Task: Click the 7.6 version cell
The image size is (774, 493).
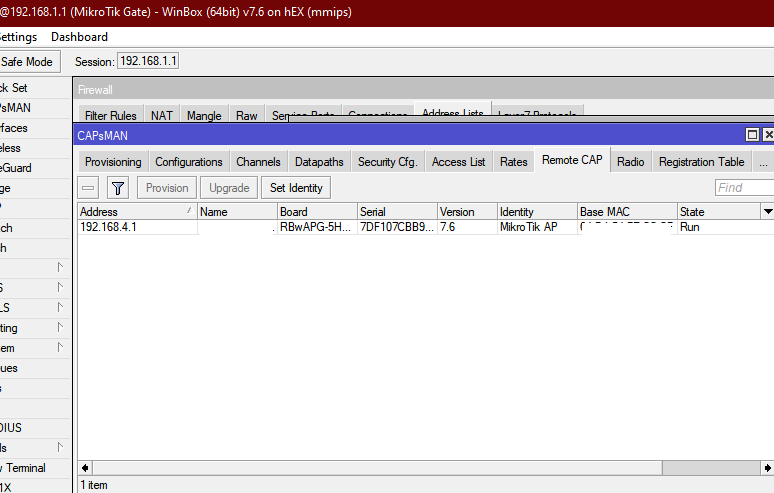Action: coord(467,227)
